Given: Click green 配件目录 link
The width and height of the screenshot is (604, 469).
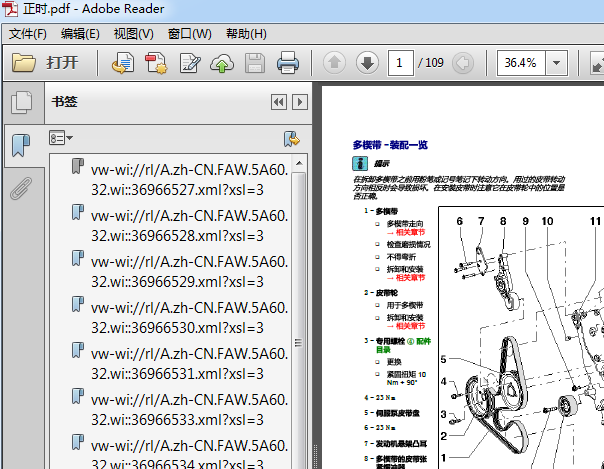Looking at the screenshot, I should pos(403,345).
